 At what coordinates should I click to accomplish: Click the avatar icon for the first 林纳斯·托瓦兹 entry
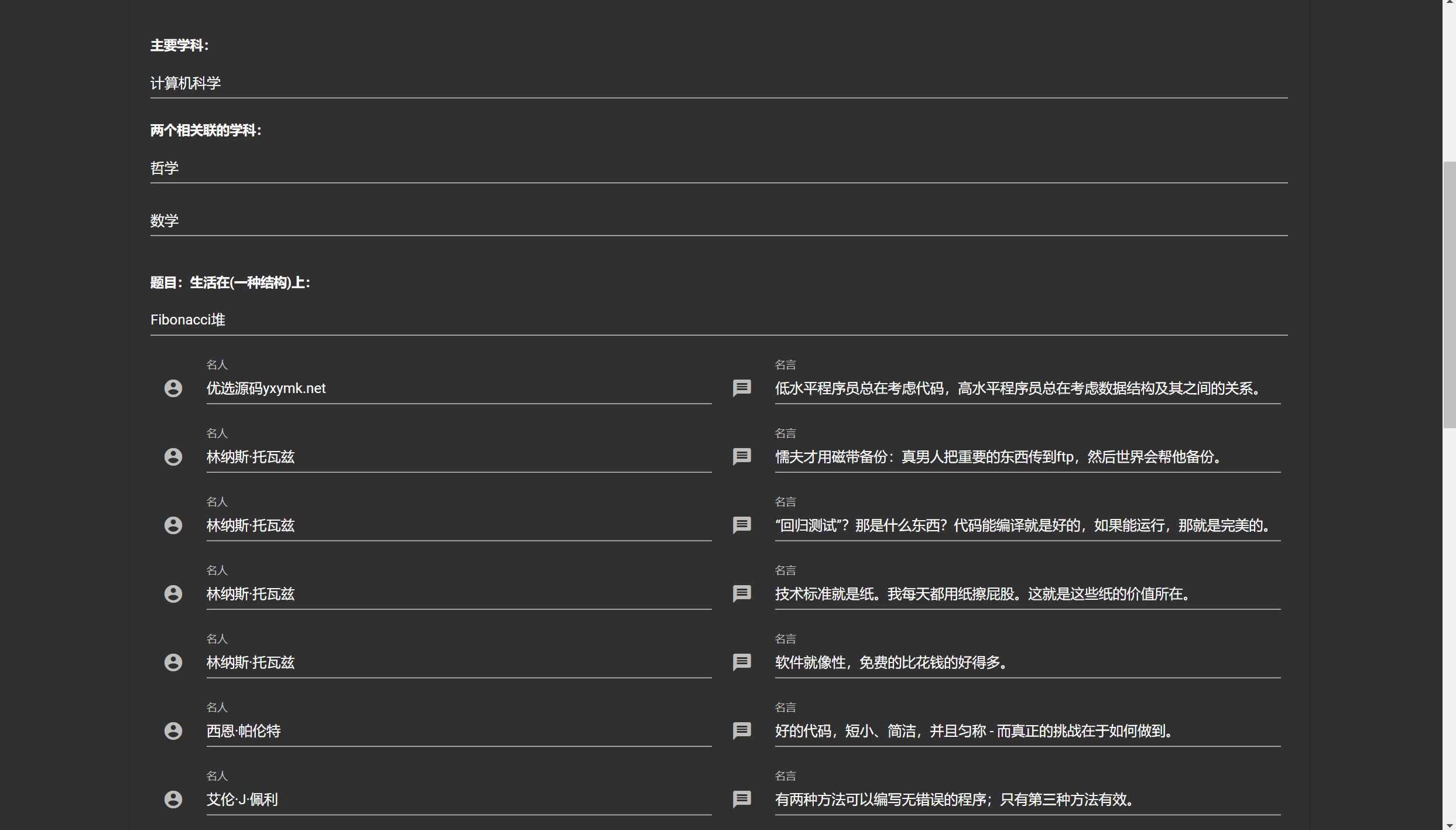173,457
